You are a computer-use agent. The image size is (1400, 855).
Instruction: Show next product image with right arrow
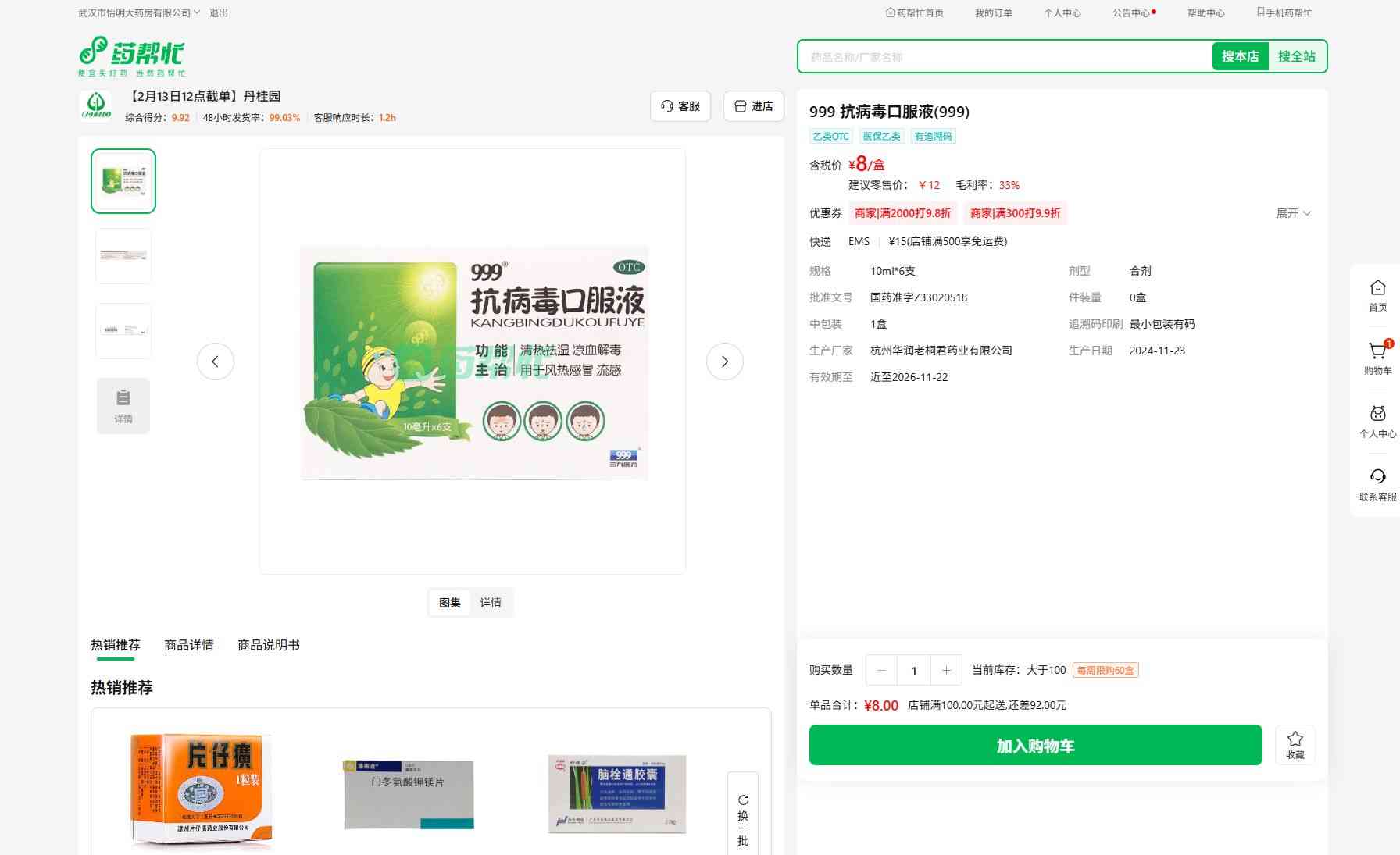[724, 362]
